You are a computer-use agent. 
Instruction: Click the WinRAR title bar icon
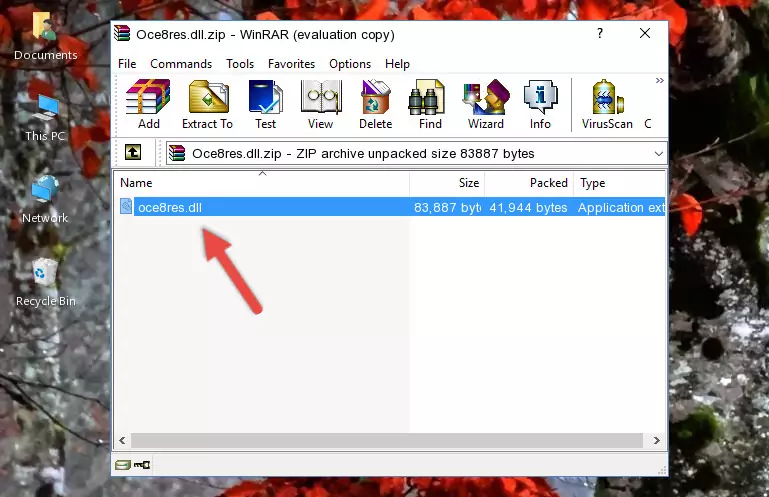pyautogui.click(x=122, y=33)
